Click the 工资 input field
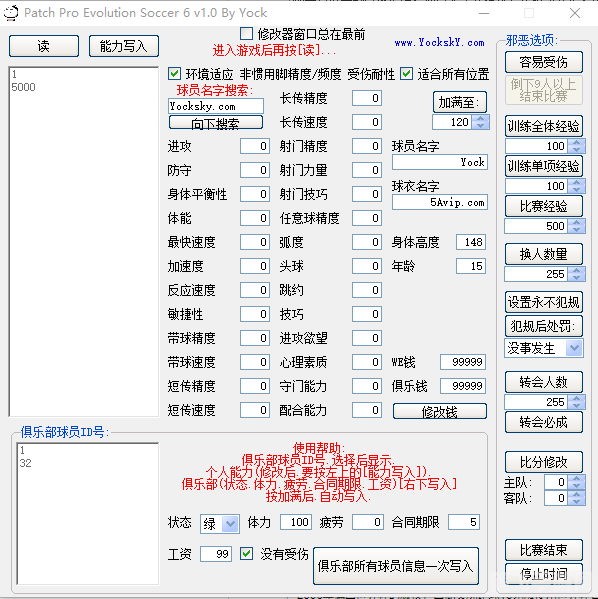 click(216, 554)
